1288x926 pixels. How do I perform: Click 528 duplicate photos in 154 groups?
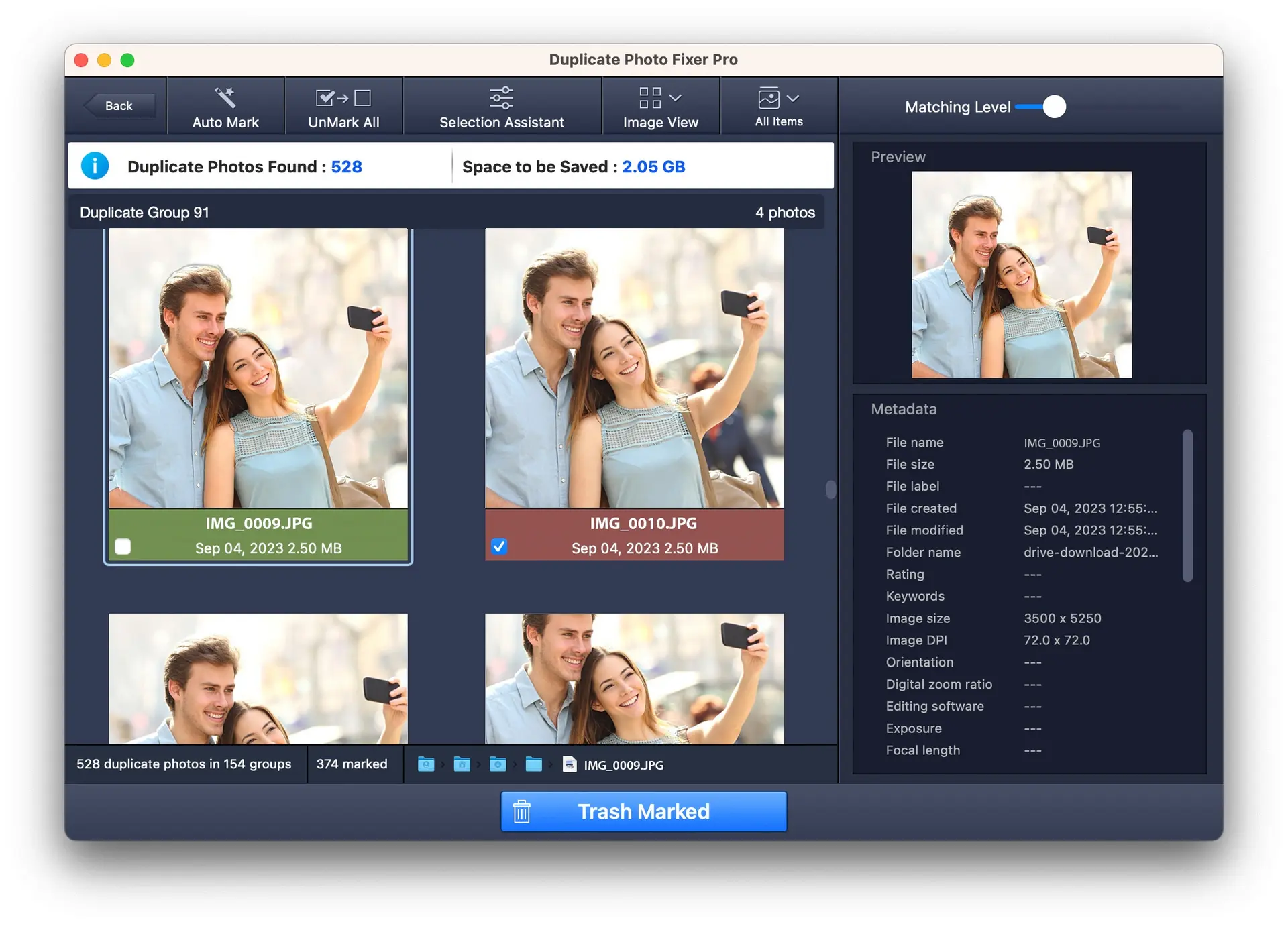tap(184, 764)
